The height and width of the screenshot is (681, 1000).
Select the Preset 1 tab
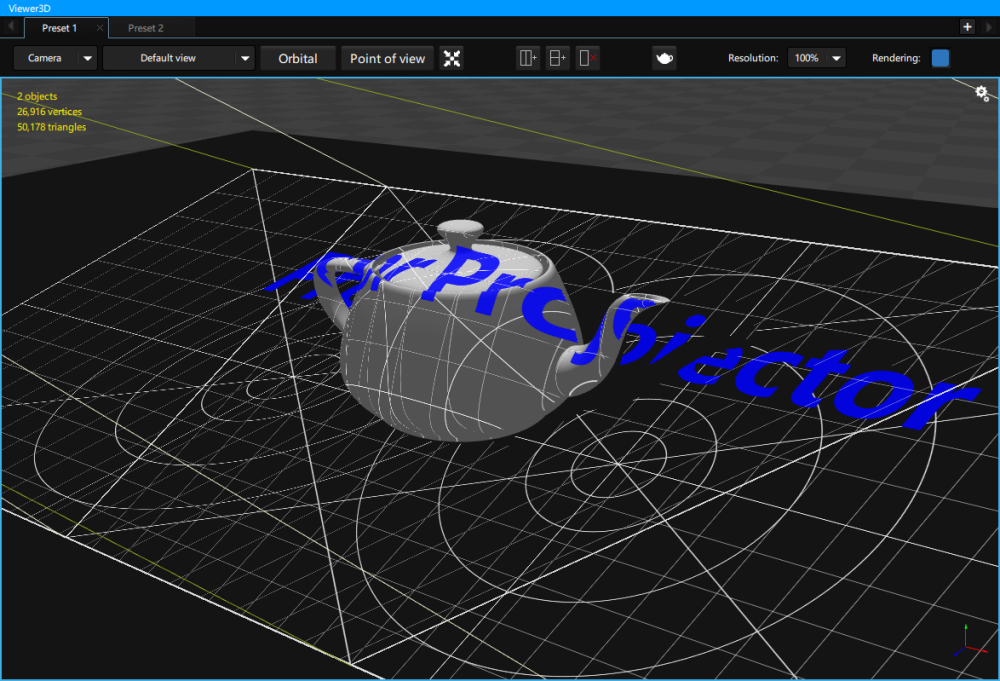pos(57,28)
